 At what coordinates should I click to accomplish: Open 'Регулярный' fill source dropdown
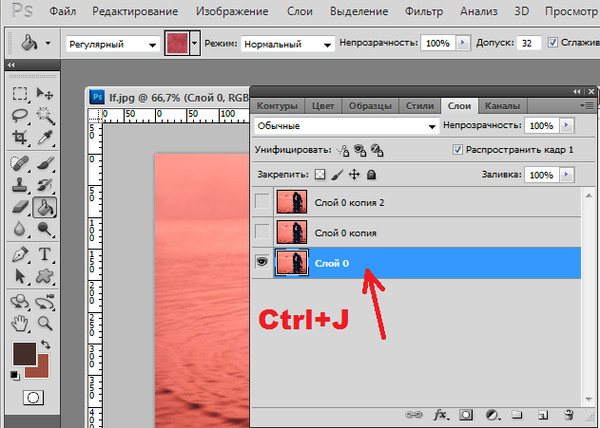point(113,44)
